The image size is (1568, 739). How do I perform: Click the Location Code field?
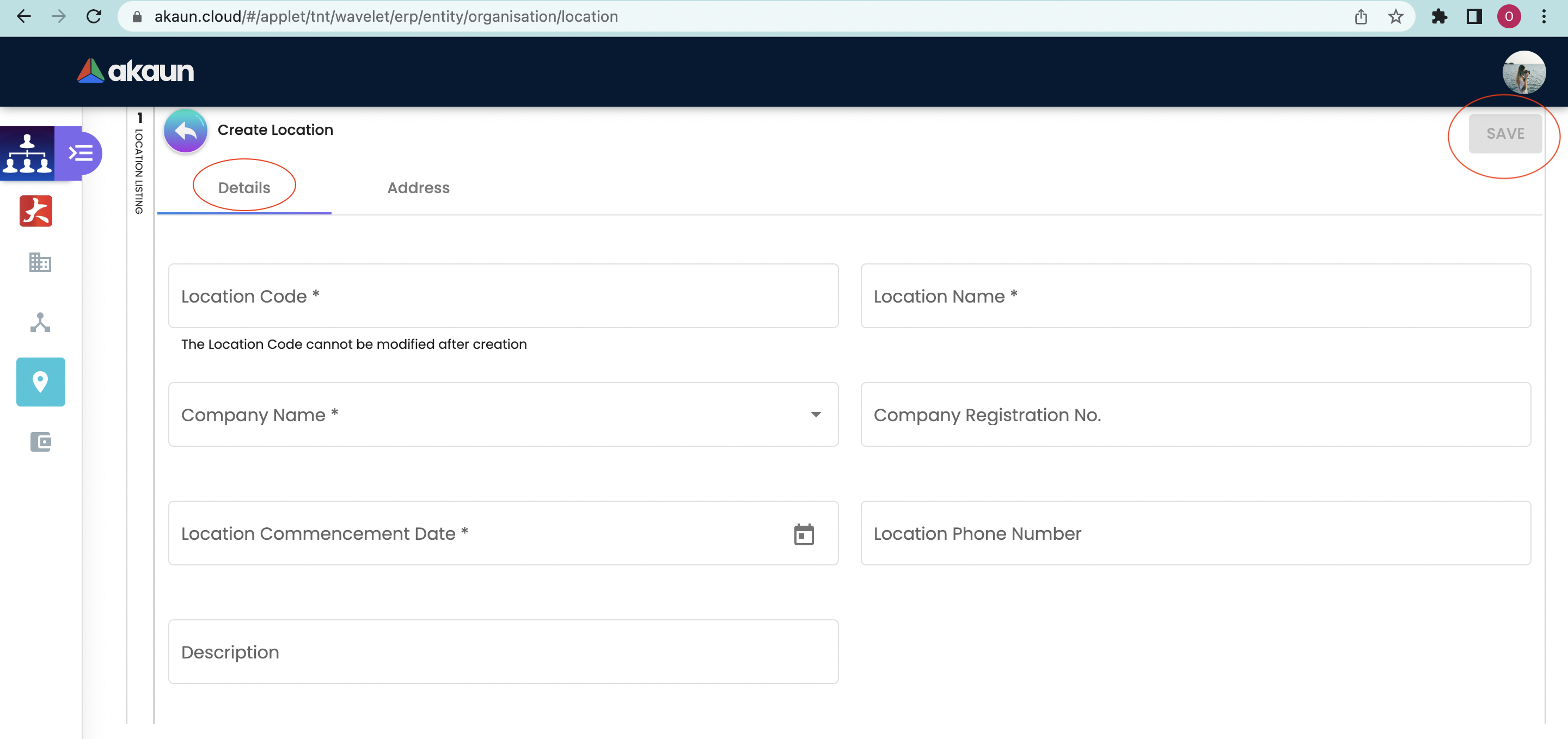click(503, 296)
